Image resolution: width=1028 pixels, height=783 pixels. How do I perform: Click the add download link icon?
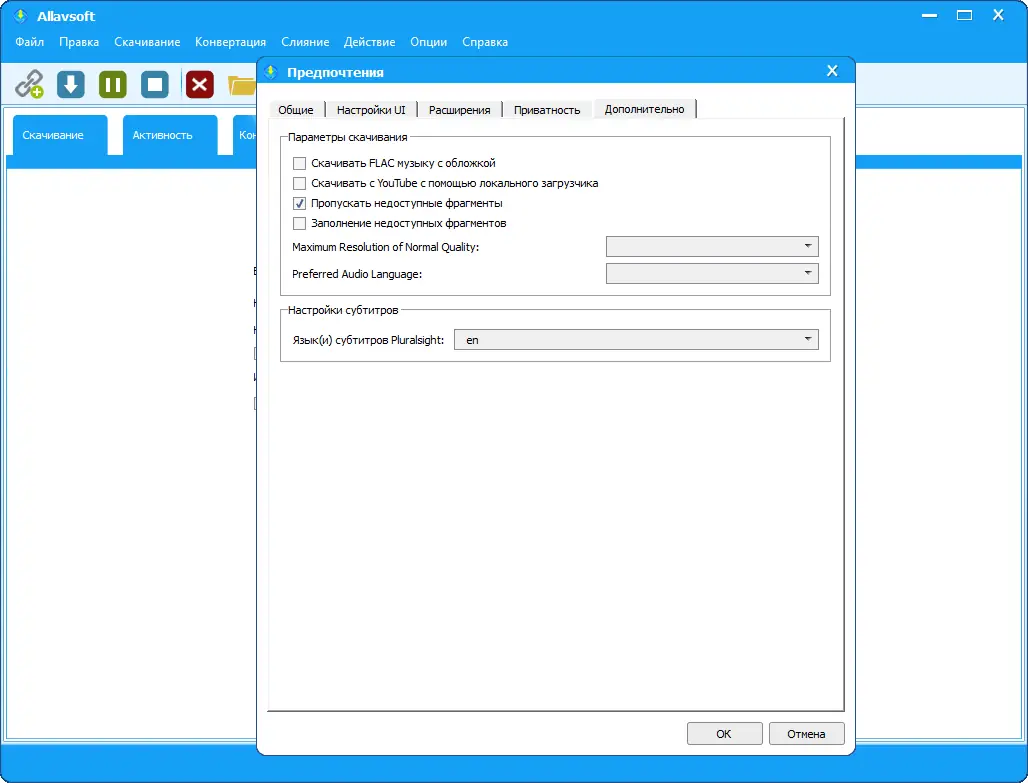coord(27,85)
